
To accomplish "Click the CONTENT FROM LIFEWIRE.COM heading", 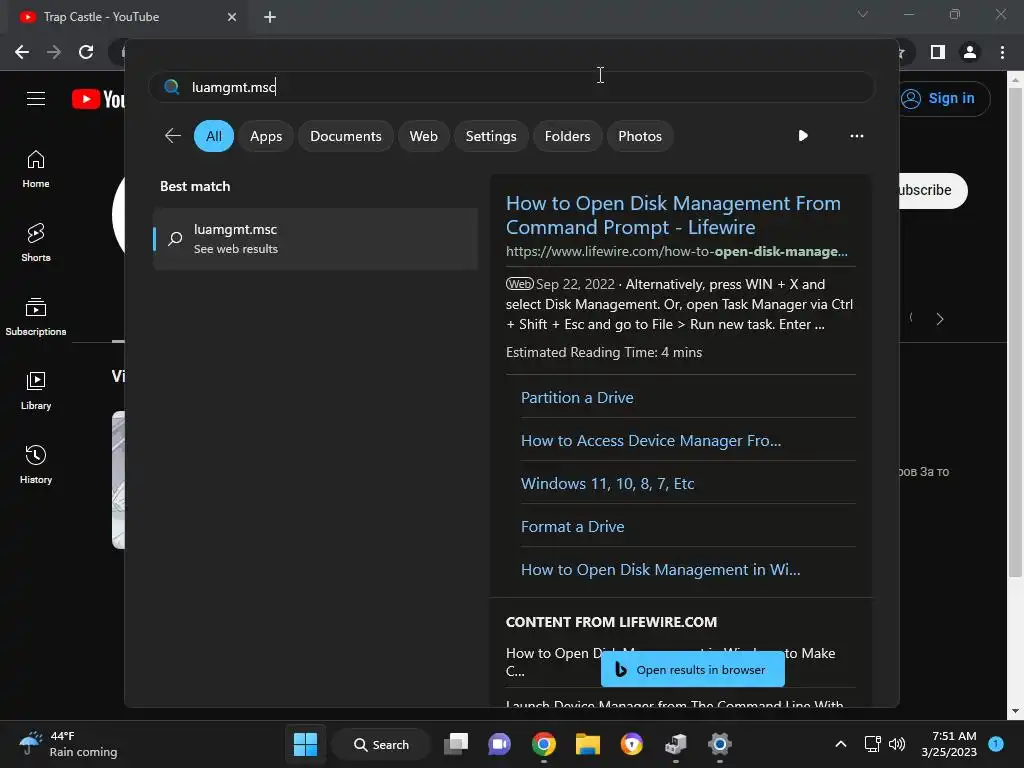I will pyautogui.click(x=611, y=622).
